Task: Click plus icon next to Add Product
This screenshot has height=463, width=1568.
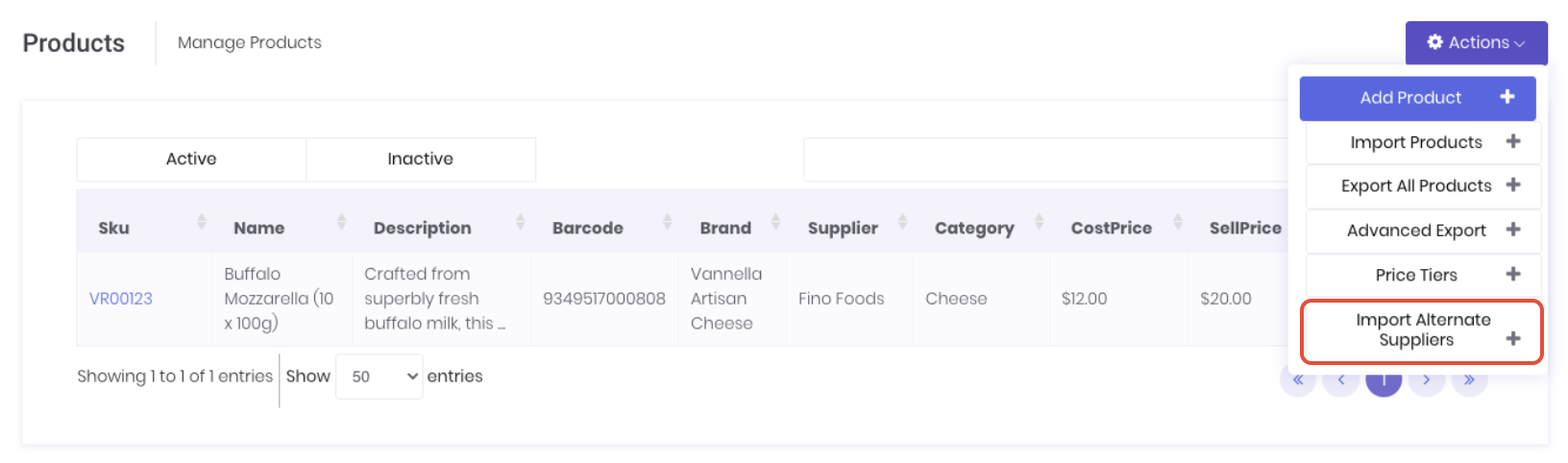Action: (1507, 97)
